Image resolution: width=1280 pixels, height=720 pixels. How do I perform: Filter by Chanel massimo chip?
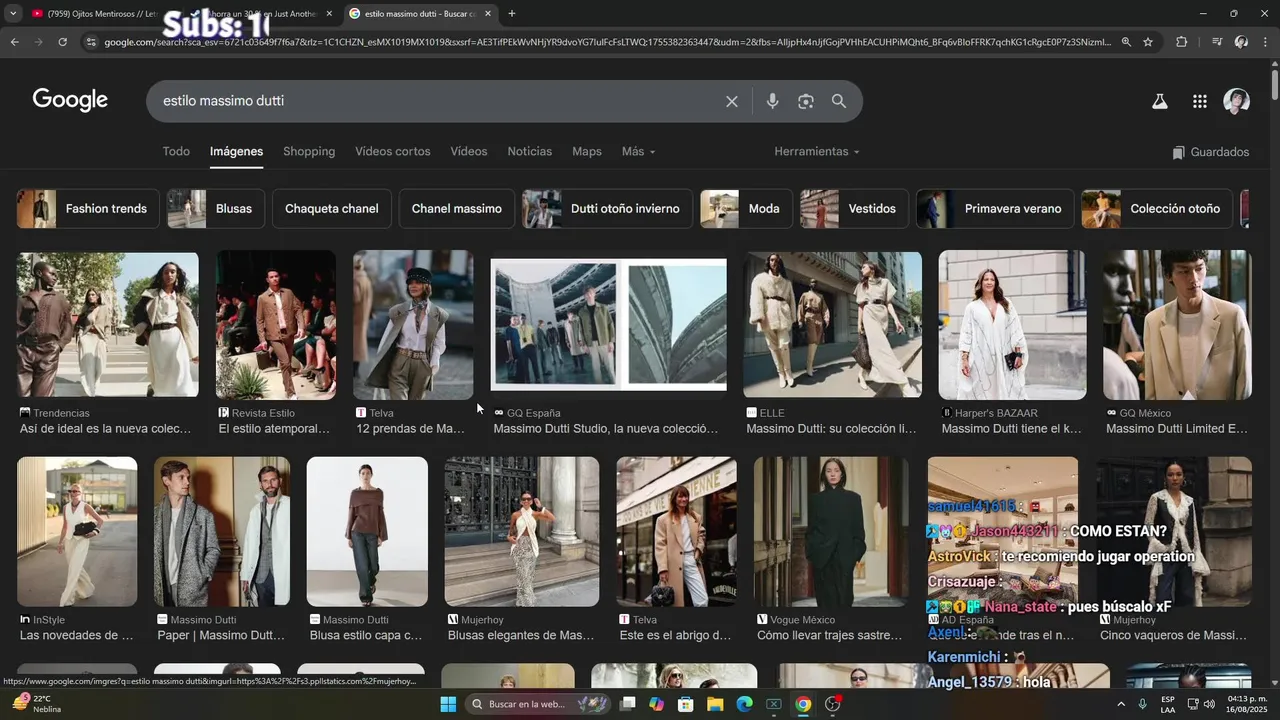[457, 209]
